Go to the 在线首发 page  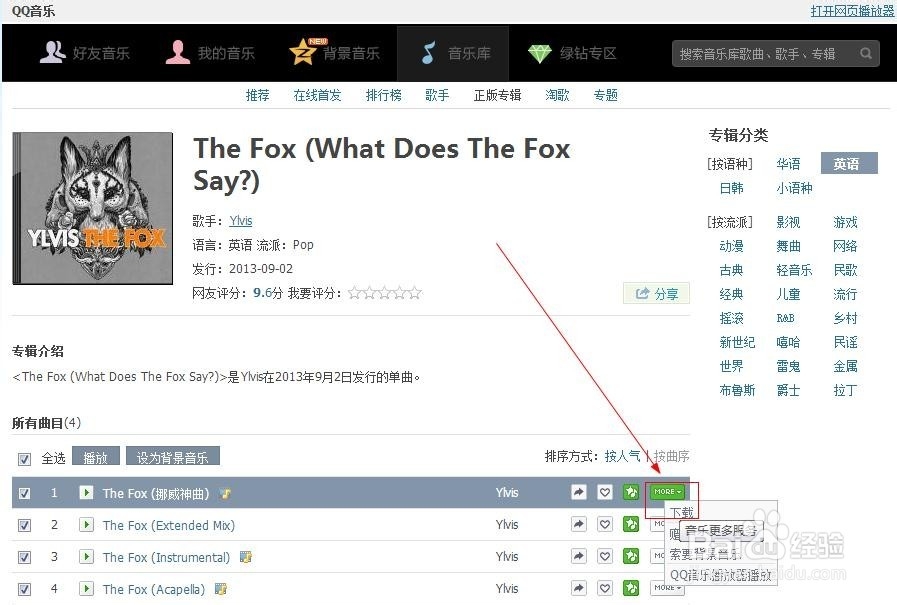tap(317, 95)
